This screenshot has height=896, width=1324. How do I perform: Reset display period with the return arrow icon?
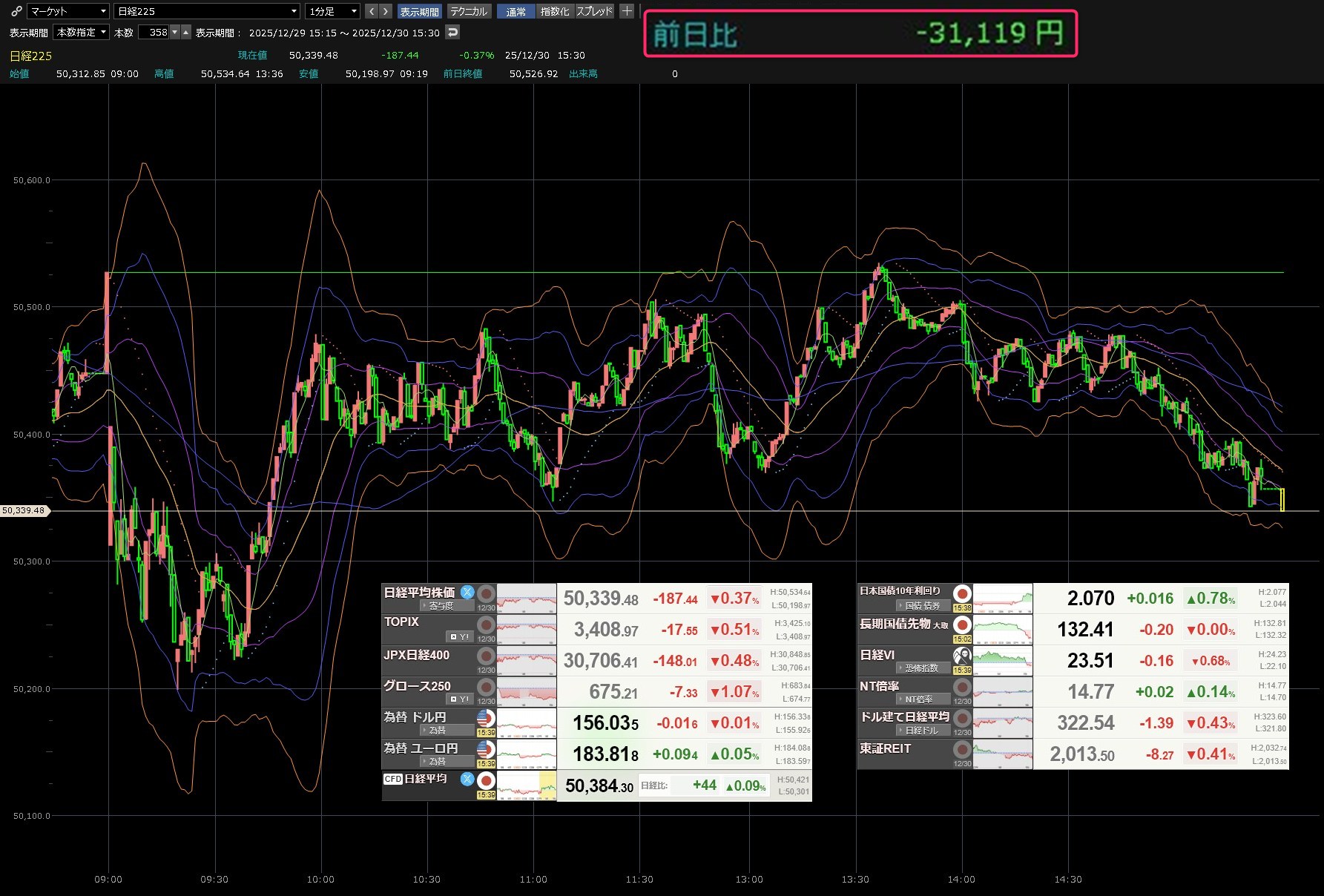pyautogui.click(x=452, y=32)
